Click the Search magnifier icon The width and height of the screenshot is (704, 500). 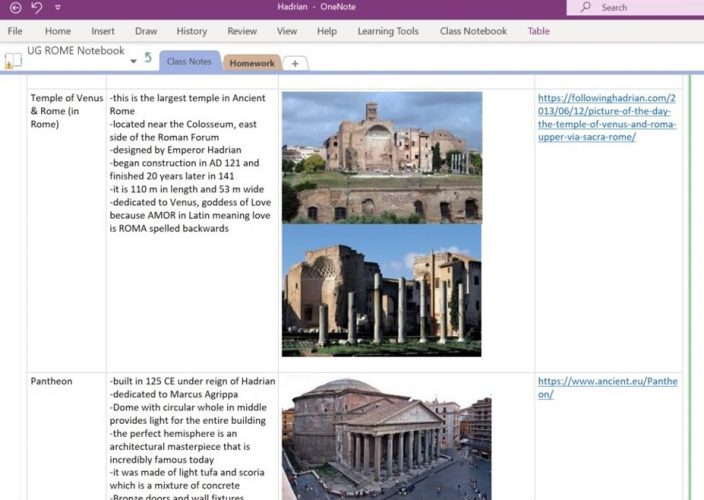pos(588,8)
